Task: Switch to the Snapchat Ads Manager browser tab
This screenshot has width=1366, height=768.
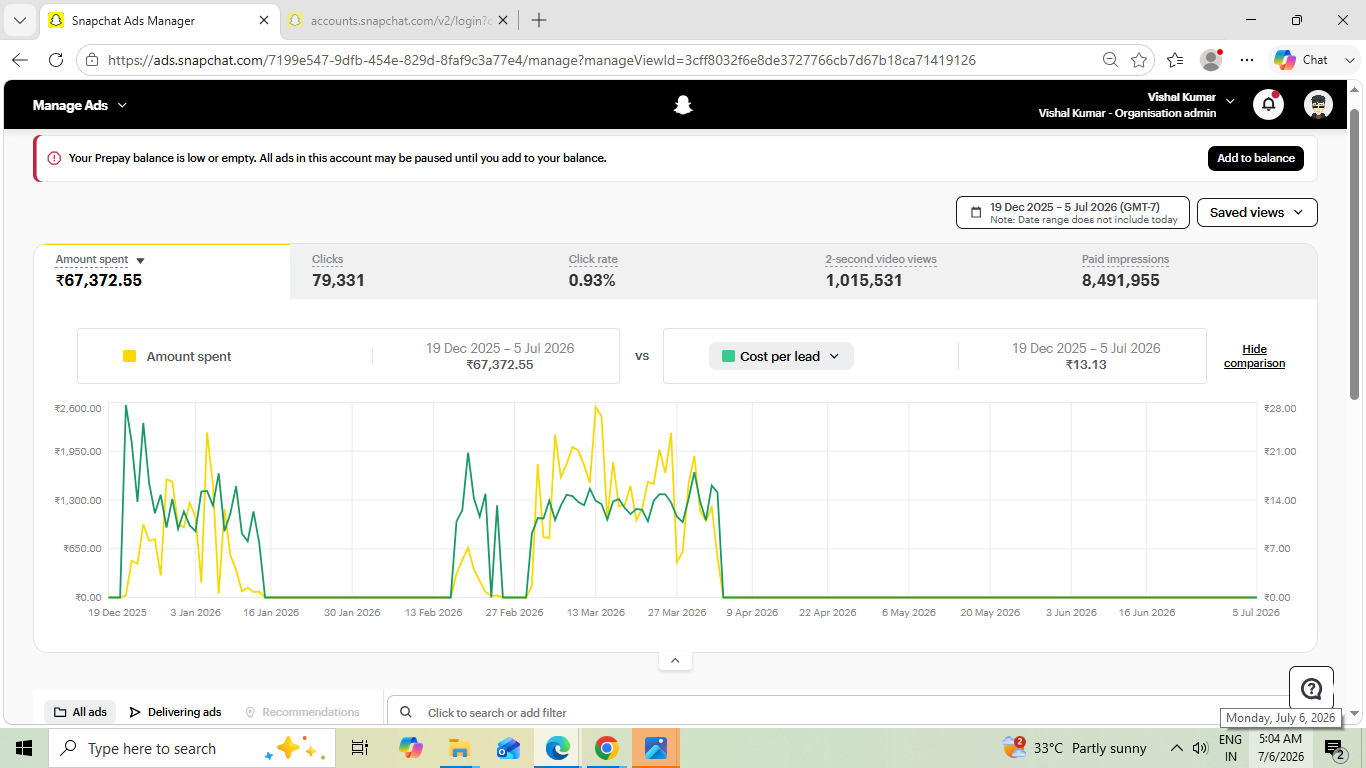Action: point(160,20)
